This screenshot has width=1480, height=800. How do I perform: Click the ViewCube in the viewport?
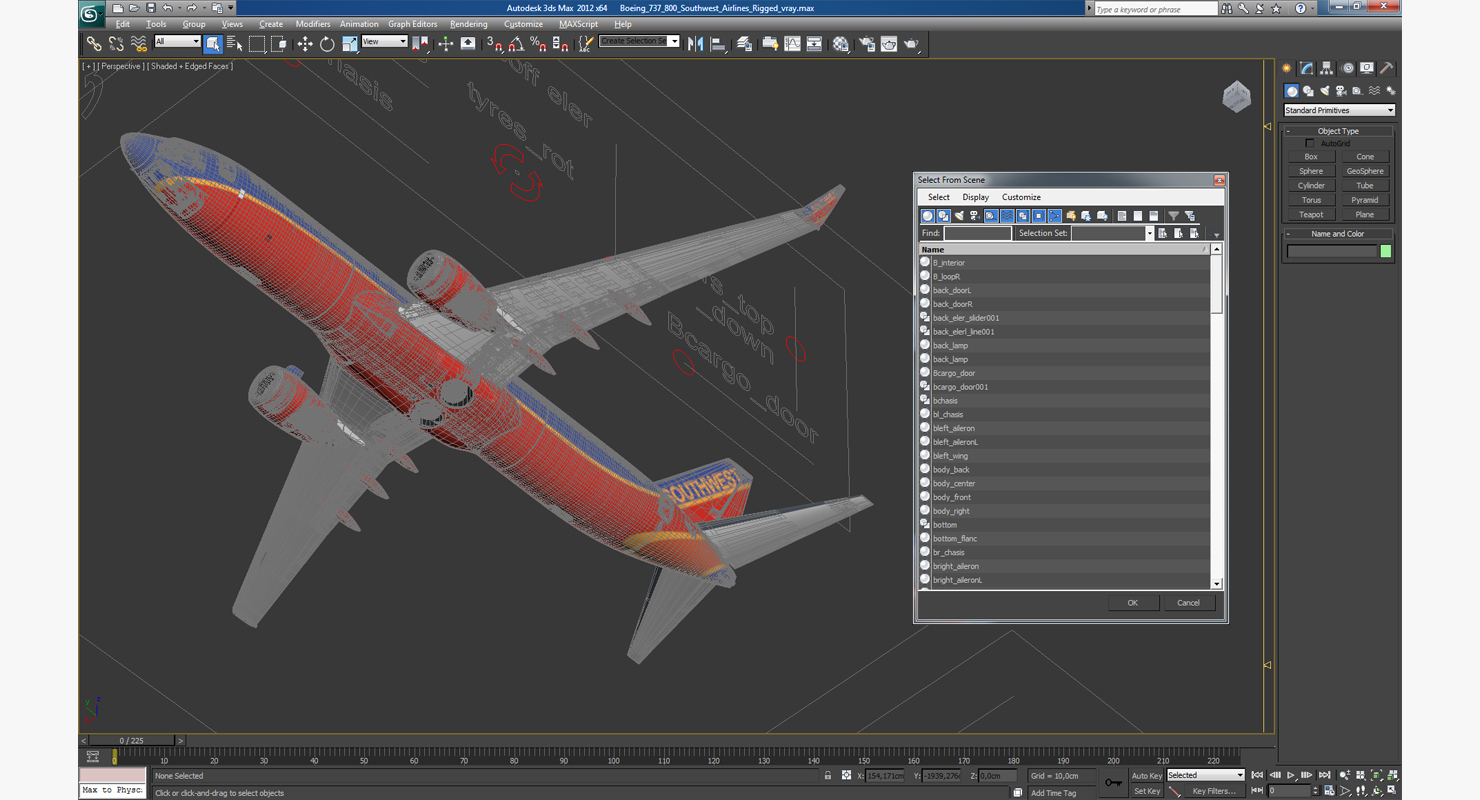(x=1237, y=97)
